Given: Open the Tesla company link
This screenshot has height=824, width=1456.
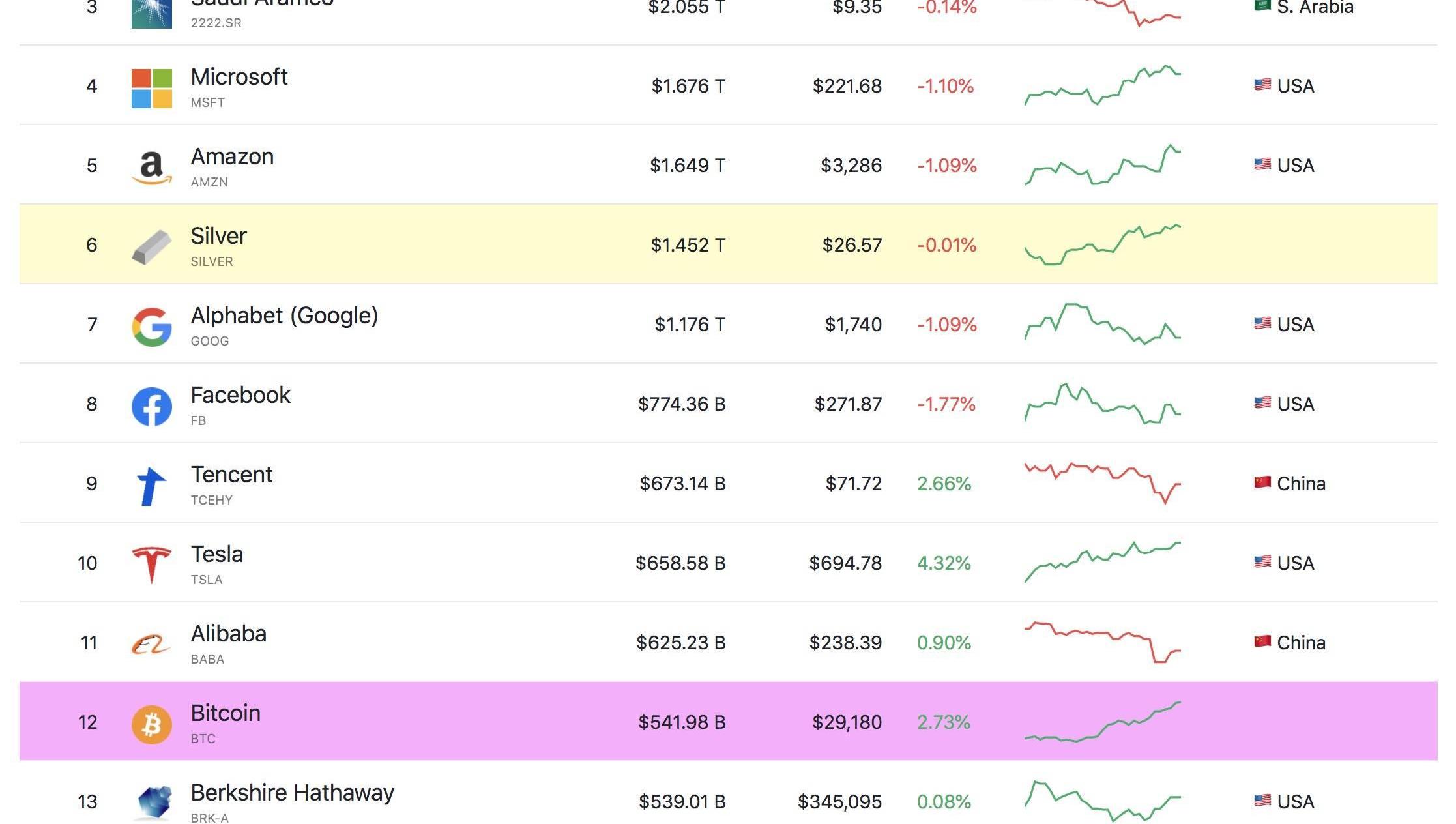Looking at the screenshot, I should point(216,554).
